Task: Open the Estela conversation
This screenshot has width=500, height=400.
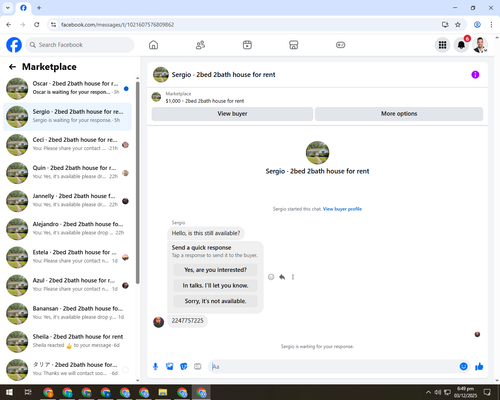Action: pos(67,257)
